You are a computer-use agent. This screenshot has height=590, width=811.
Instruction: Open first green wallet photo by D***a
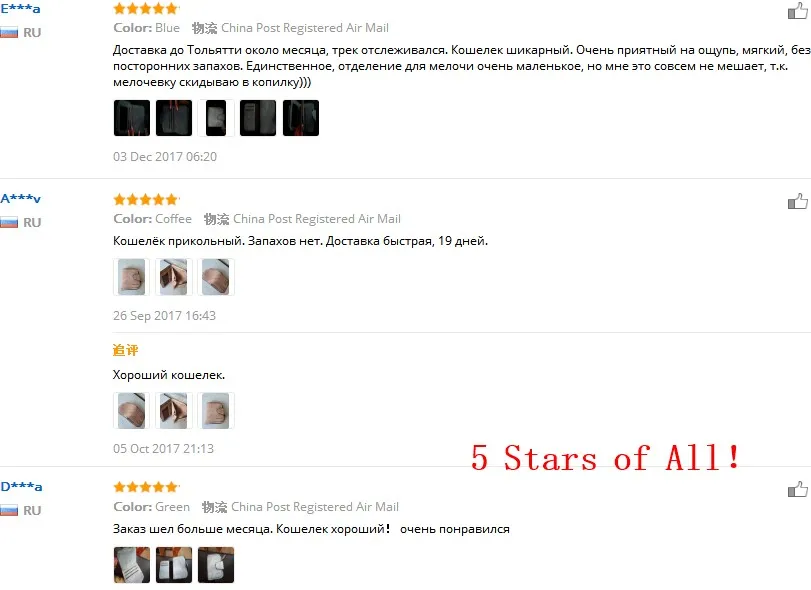tap(132, 565)
